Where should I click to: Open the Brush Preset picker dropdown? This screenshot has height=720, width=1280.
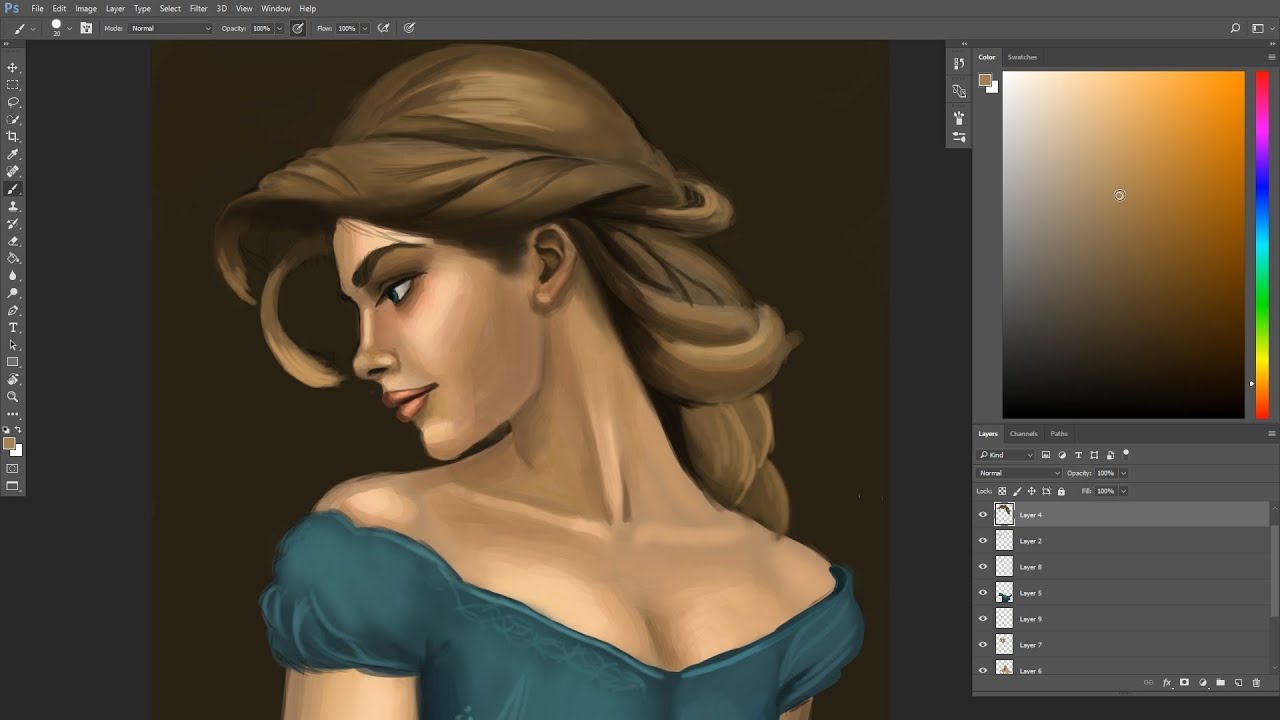click(69, 28)
